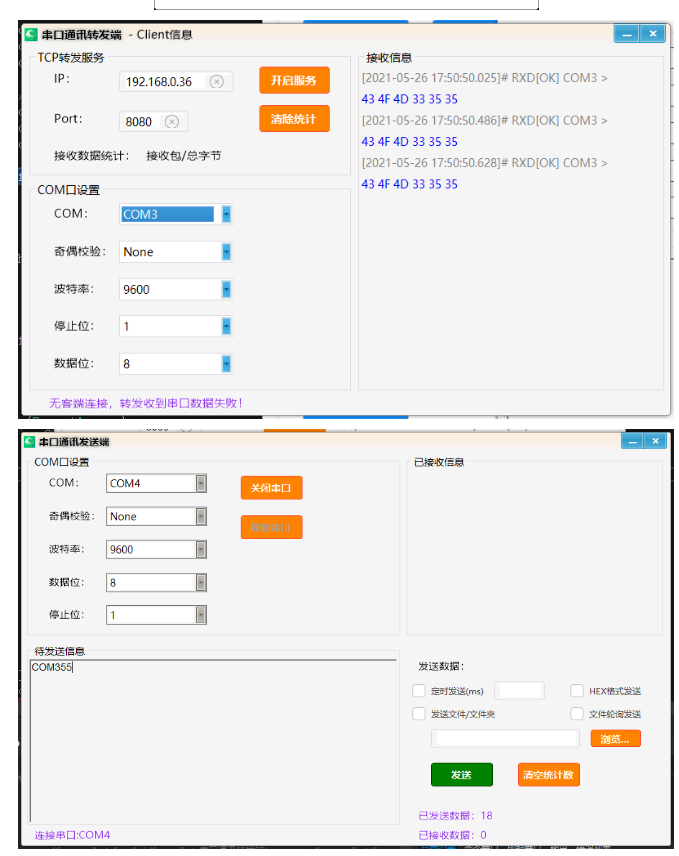Open the COM4 port dropdown in the sender window
The width and height of the screenshot is (679, 856).
(201, 483)
